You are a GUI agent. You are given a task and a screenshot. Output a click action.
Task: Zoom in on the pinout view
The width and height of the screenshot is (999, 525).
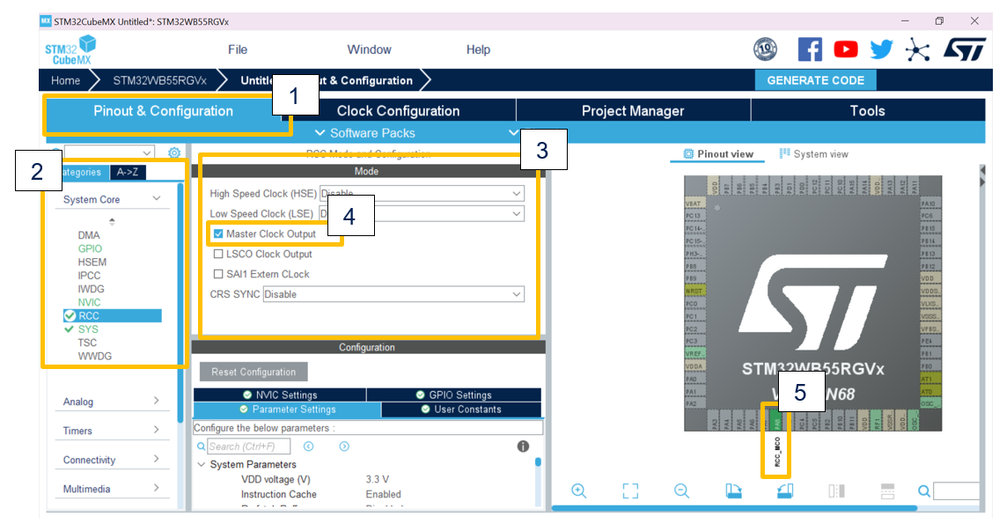point(579,491)
